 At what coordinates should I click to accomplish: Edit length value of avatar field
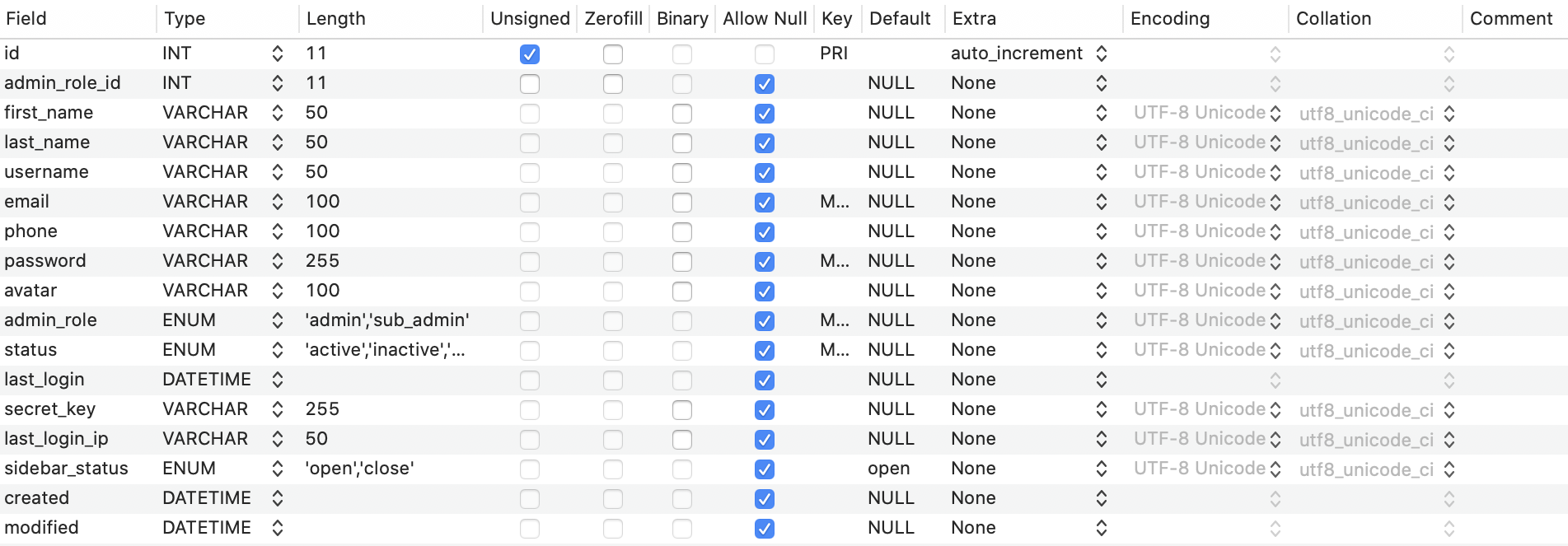(x=323, y=291)
